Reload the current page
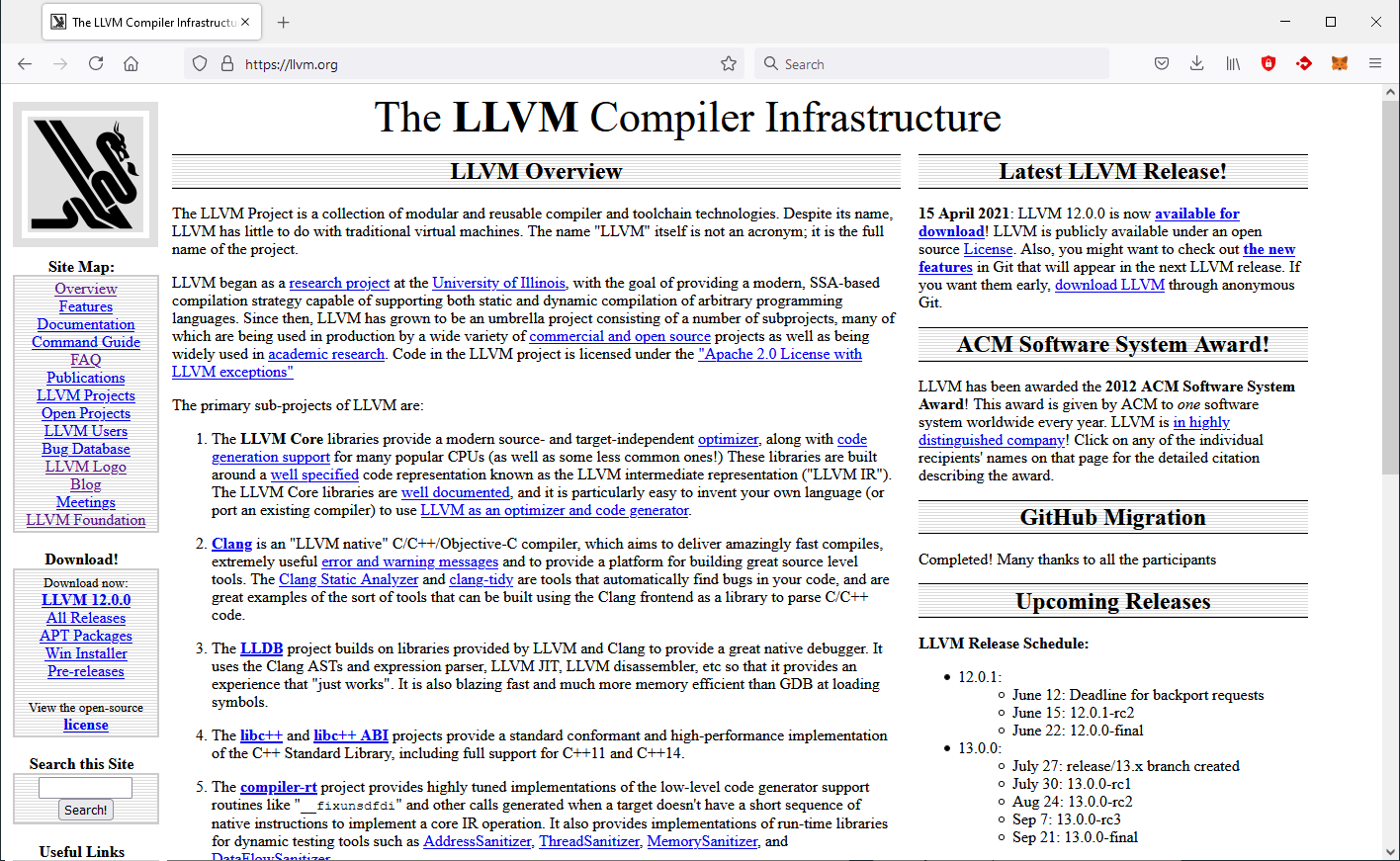 pyautogui.click(x=95, y=63)
